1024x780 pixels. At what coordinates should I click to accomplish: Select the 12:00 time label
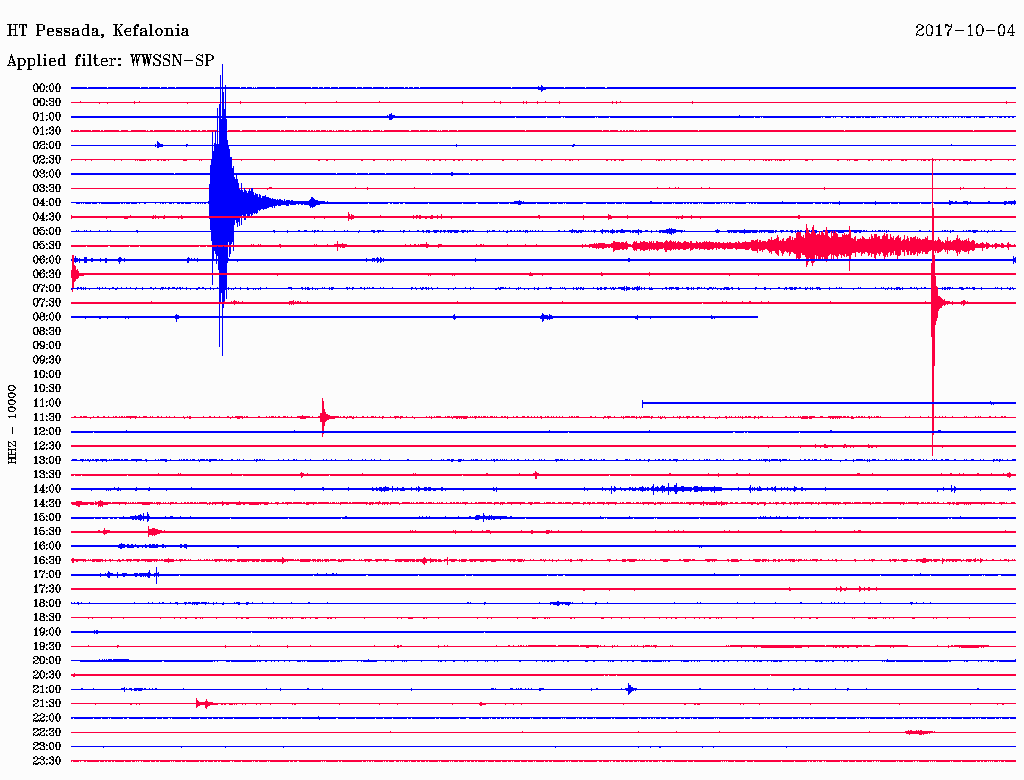point(47,432)
